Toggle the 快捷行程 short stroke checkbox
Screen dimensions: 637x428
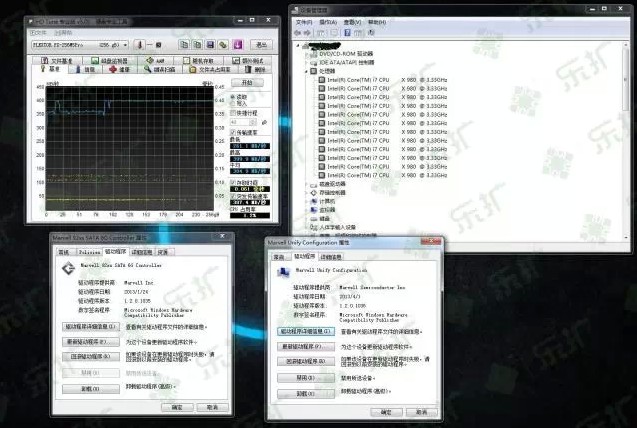(233, 113)
